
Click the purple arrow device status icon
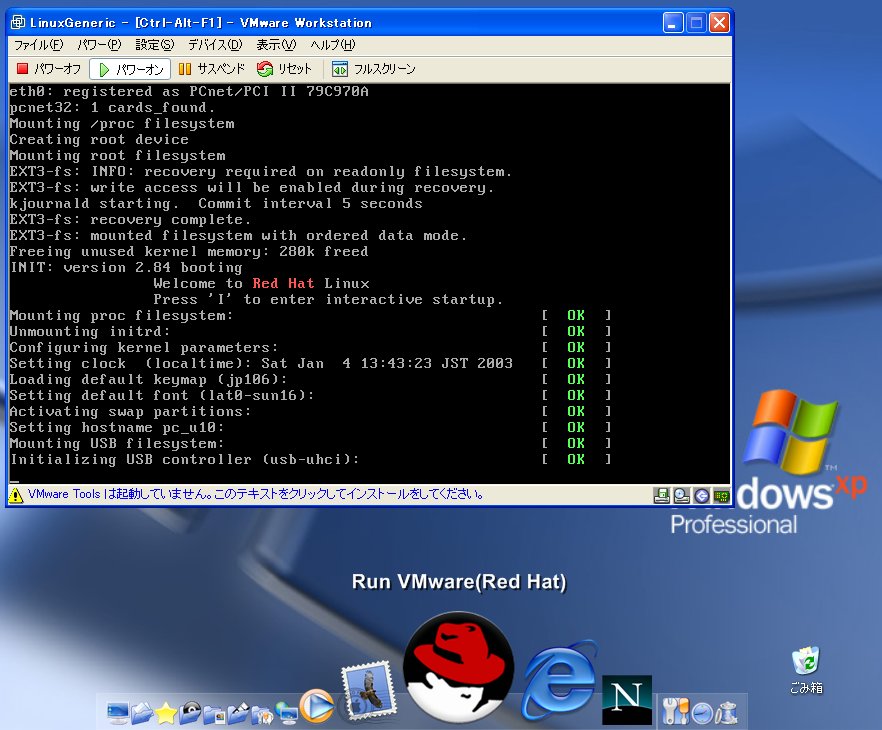tap(701, 495)
